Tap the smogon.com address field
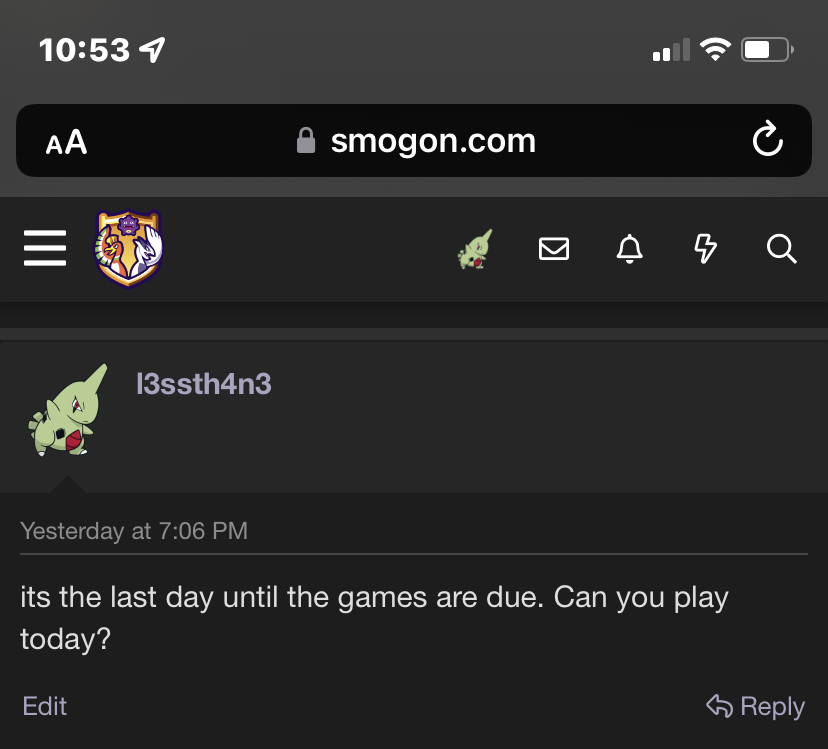The width and height of the screenshot is (828, 749). [432, 141]
